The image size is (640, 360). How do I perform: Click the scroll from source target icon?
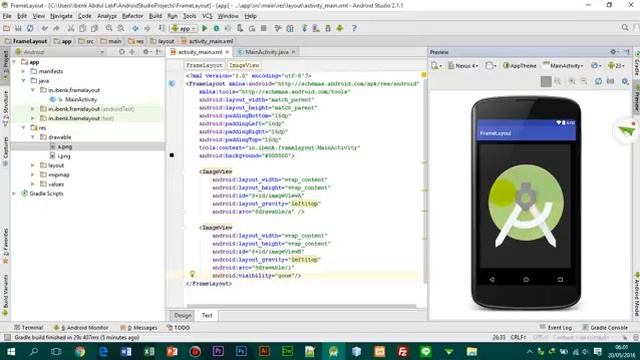coord(122,52)
